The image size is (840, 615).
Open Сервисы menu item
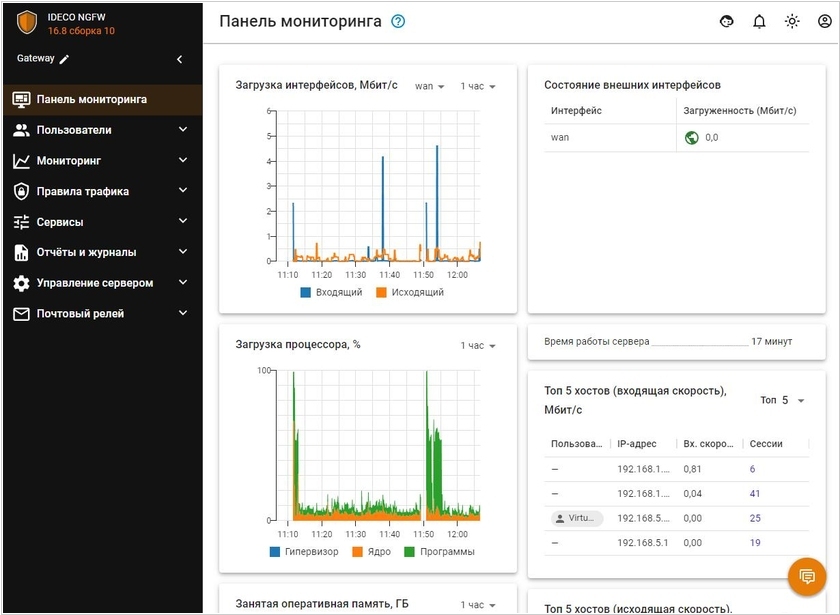pos(103,222)
